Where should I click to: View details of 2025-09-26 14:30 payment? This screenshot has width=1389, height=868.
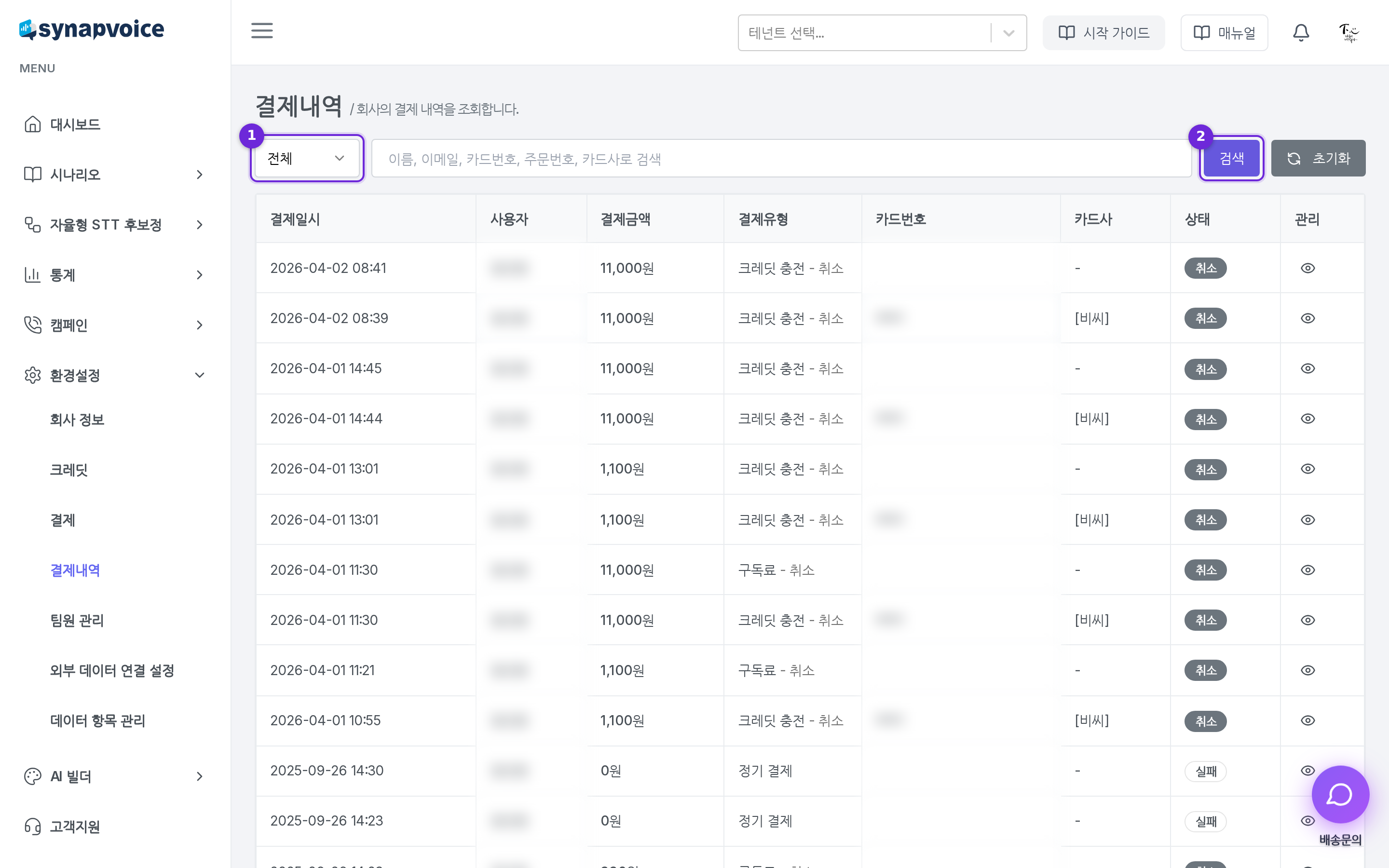pyautogui.click(x=1307, y=771)
